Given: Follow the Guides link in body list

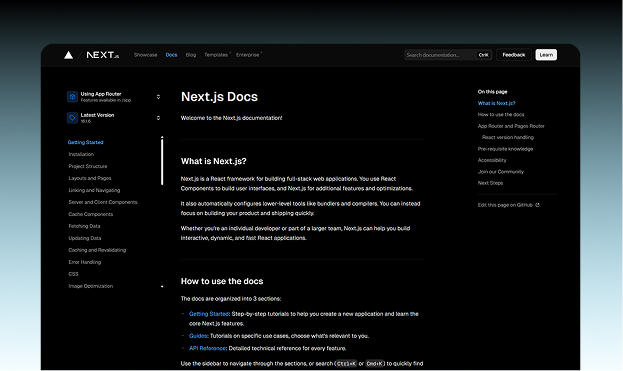Looking at the screenshot, I should 198,336.
